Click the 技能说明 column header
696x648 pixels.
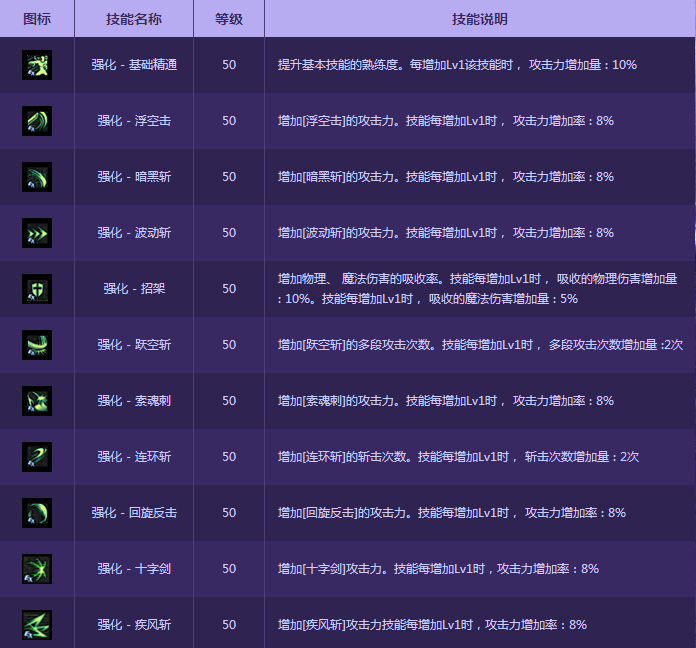coord(479,19)
